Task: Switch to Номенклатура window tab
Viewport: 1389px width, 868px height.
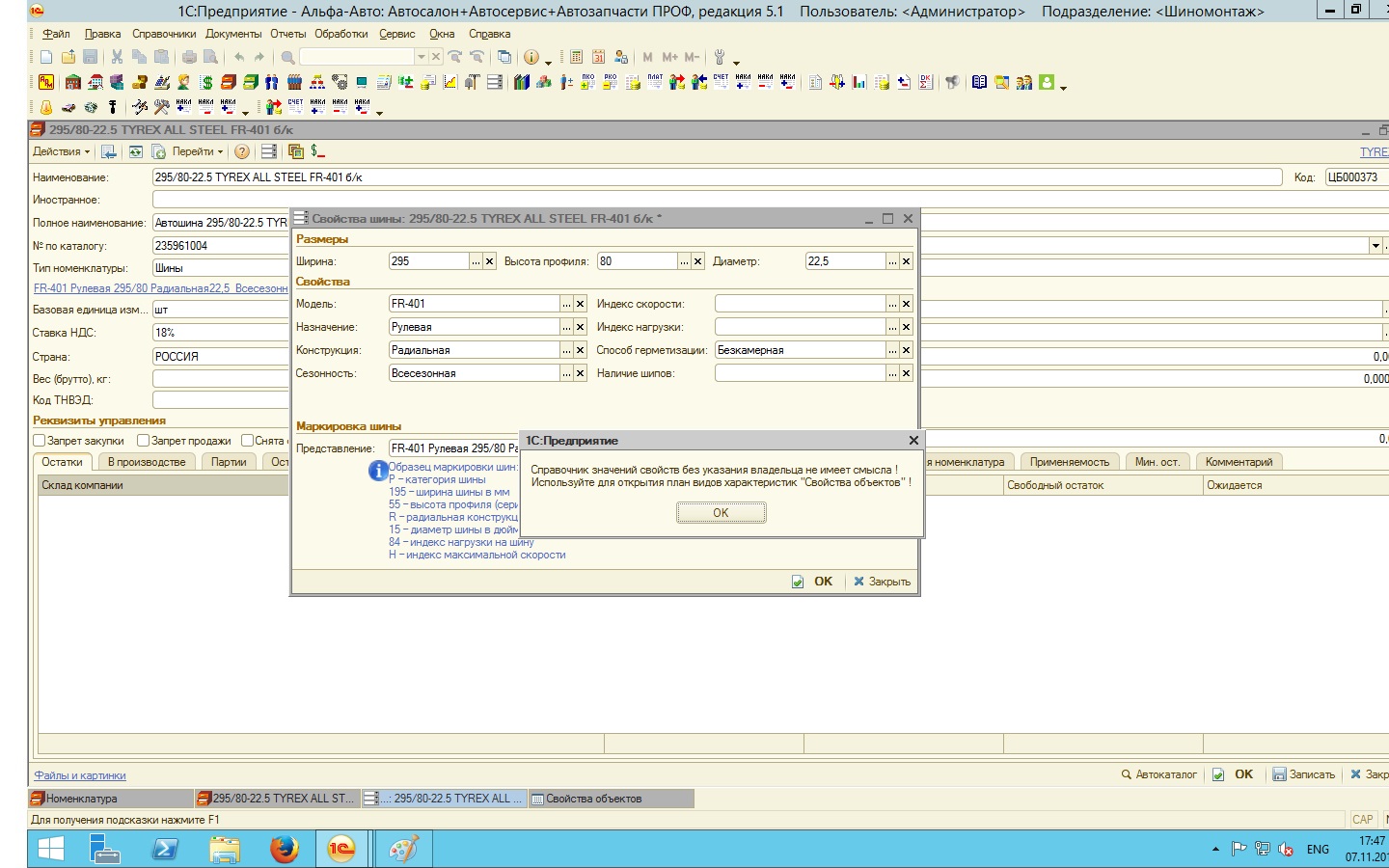Action: (111, 799)
